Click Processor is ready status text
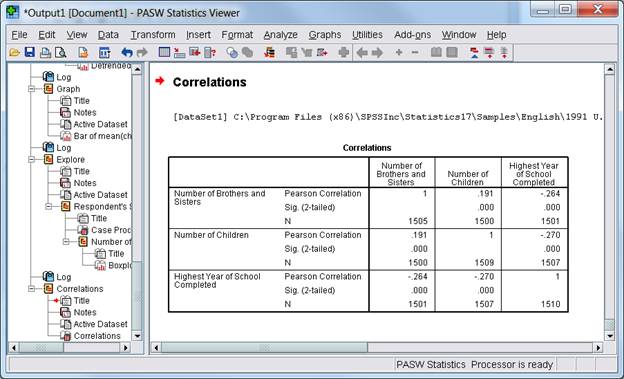The image size is (624, 379). [512, 364]
